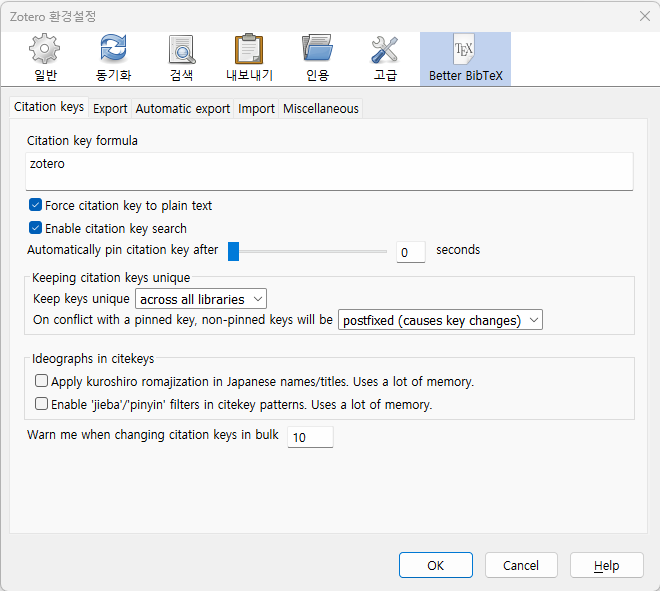Image resolution: width=660 pixels, height=591 pixels.
Task: Click the Cancel button
Action: (521, 565)
